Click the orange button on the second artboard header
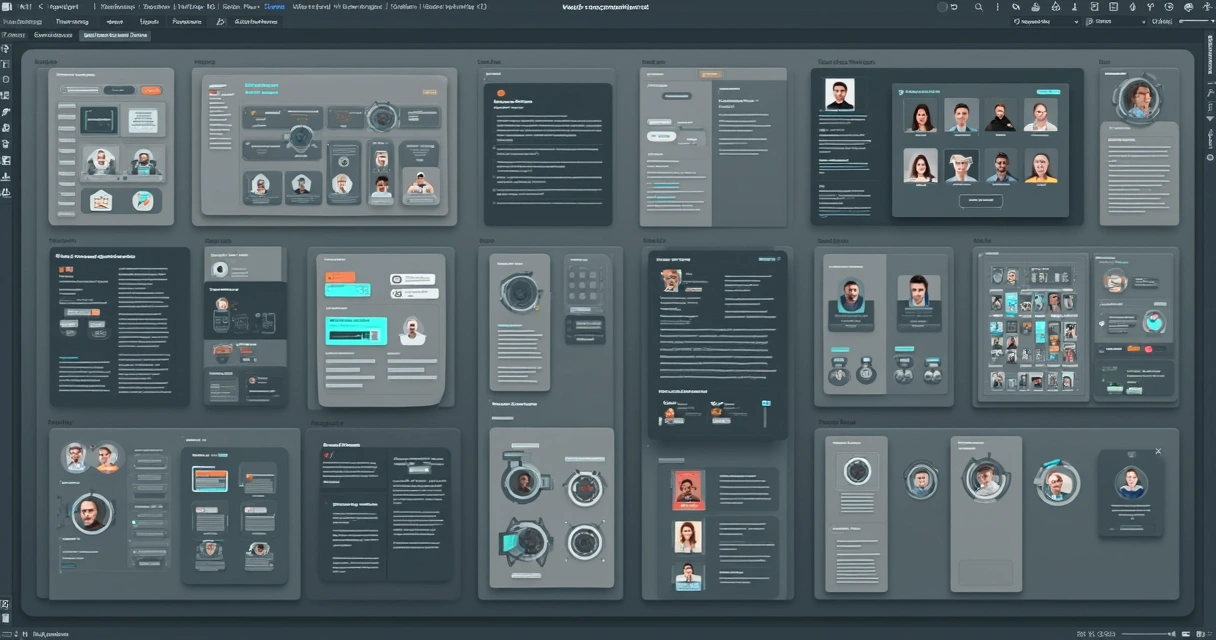1216x640 pixels. [428, 91]
